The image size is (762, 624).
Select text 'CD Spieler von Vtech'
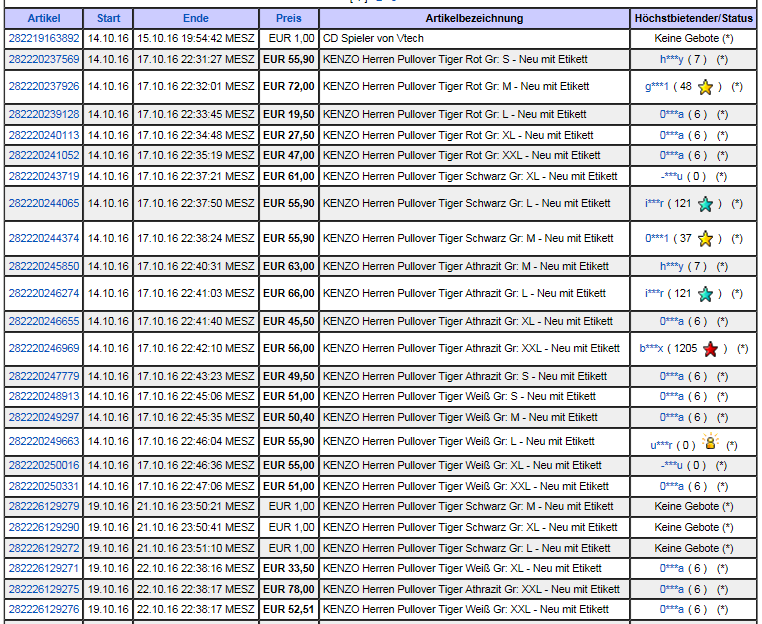click(373, 38)
